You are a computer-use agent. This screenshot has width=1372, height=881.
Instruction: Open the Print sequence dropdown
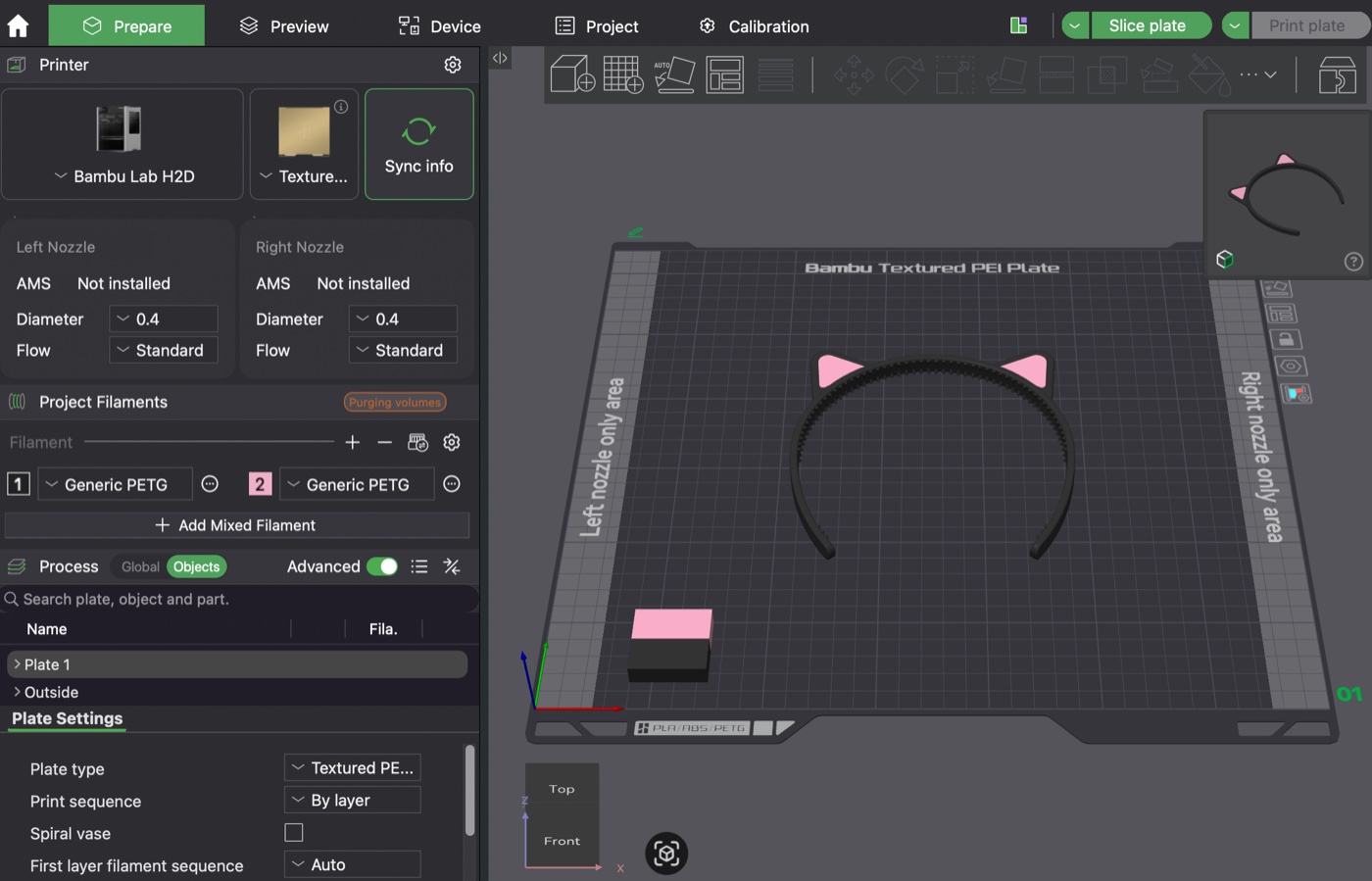coord(353,800)
